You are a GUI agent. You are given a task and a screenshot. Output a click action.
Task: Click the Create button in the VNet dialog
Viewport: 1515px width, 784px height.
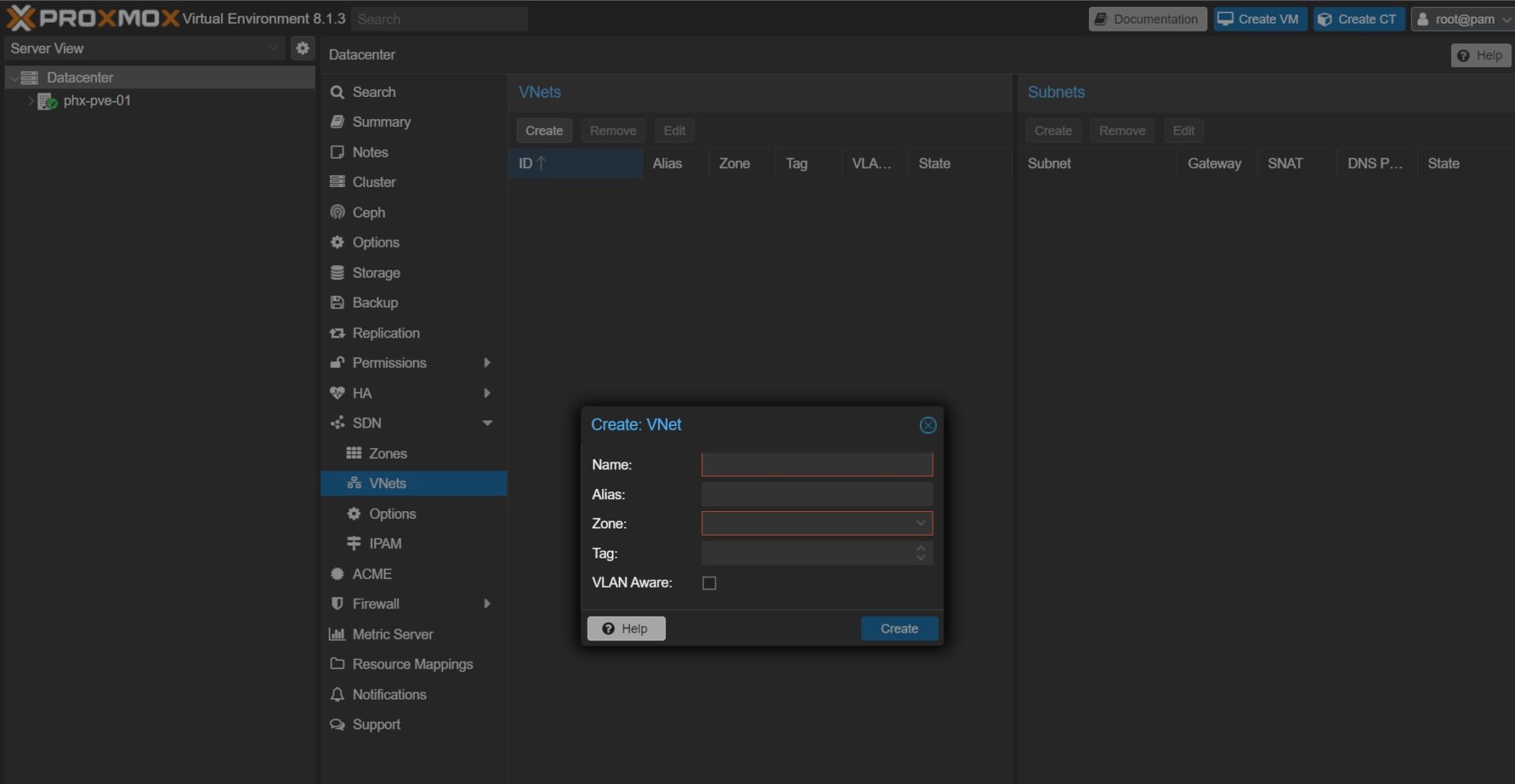(899, 628)
